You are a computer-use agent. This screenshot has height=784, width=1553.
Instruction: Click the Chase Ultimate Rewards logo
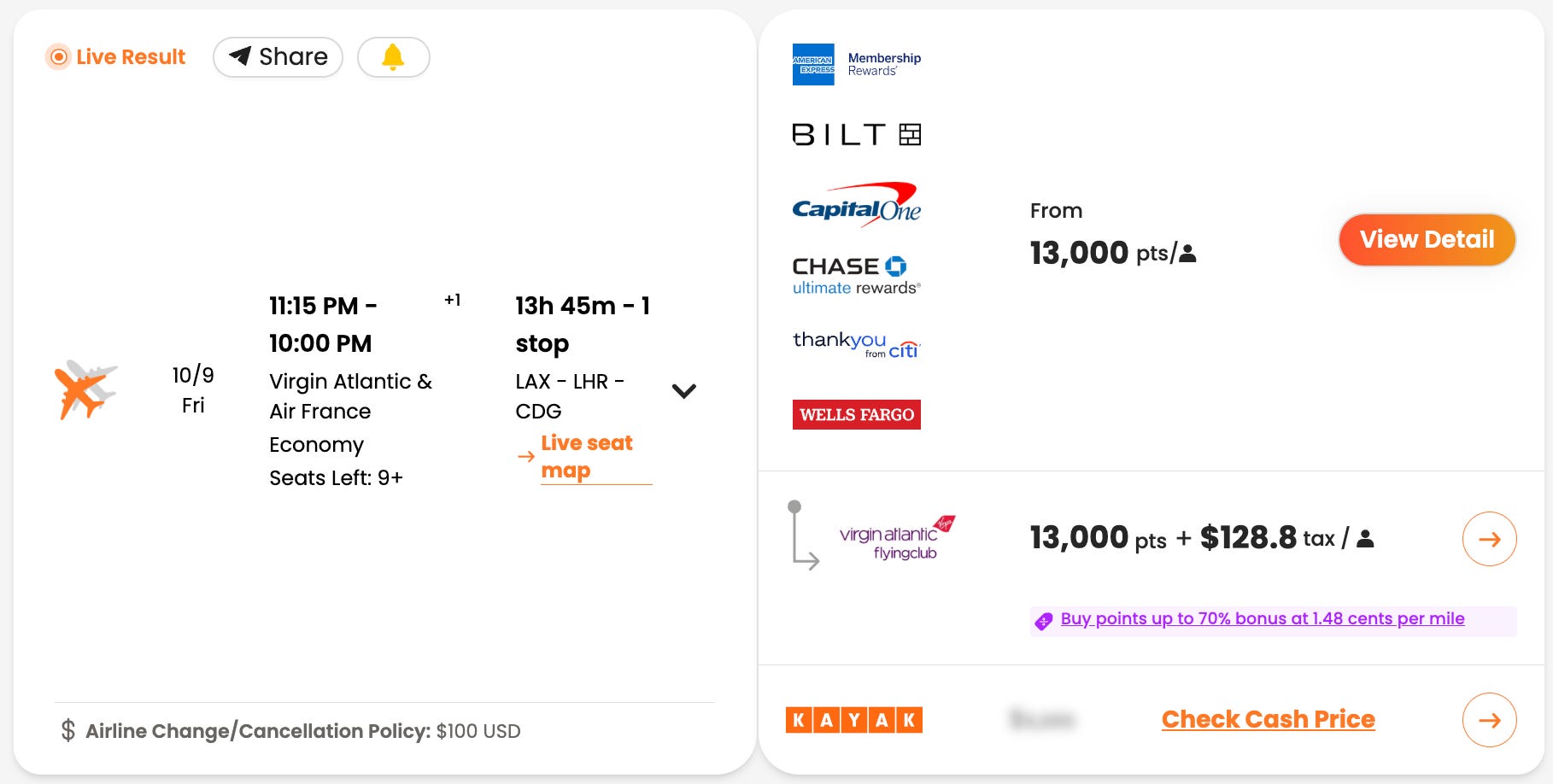856,276
